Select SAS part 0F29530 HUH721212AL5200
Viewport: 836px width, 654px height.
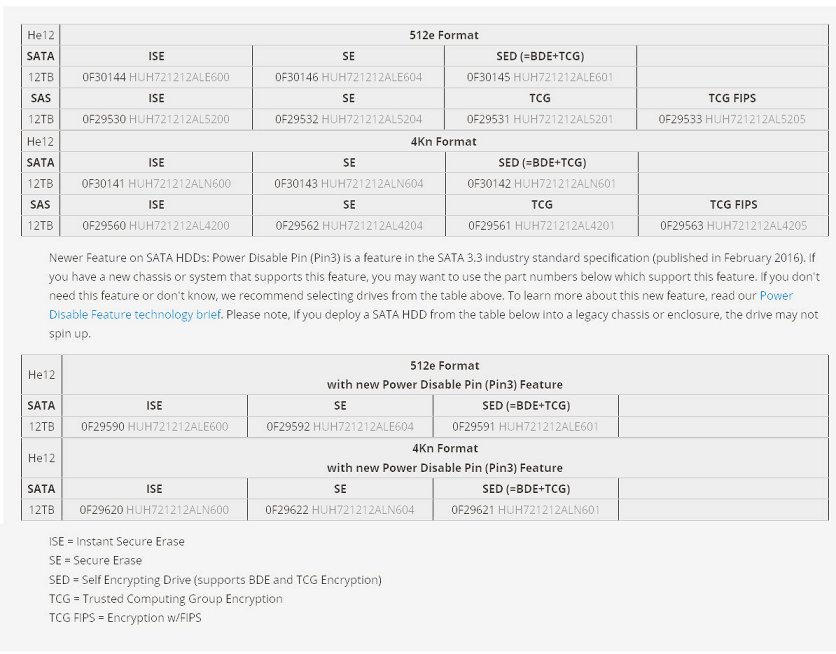pos(156,119)
